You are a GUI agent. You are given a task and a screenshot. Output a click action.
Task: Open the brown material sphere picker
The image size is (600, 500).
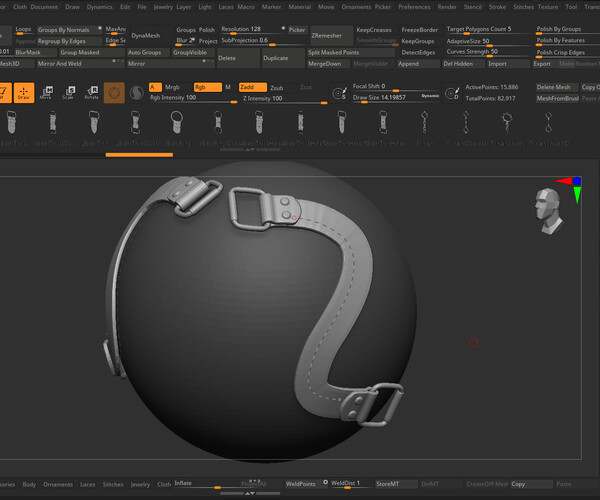[114, 93]
